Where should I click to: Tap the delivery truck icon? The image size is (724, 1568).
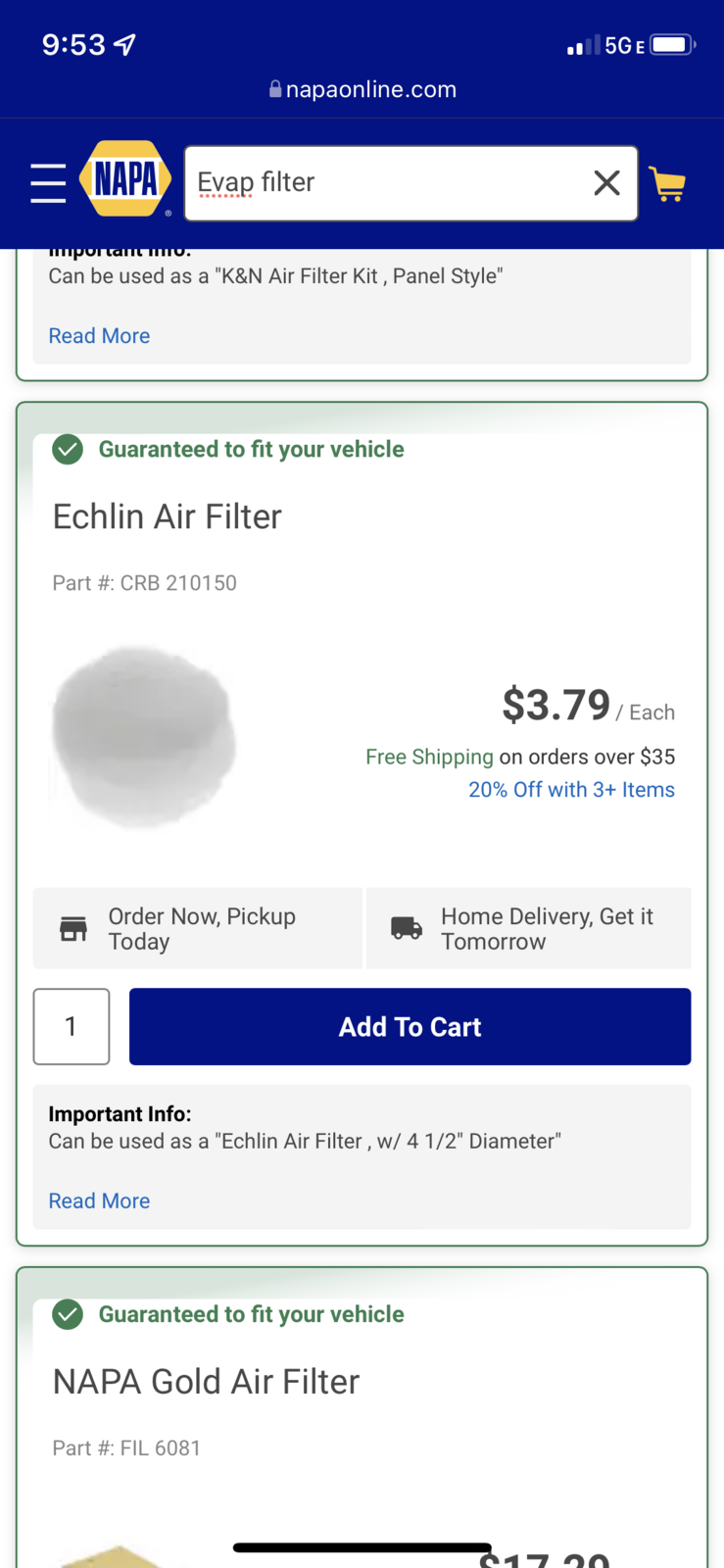click(407, 928)
